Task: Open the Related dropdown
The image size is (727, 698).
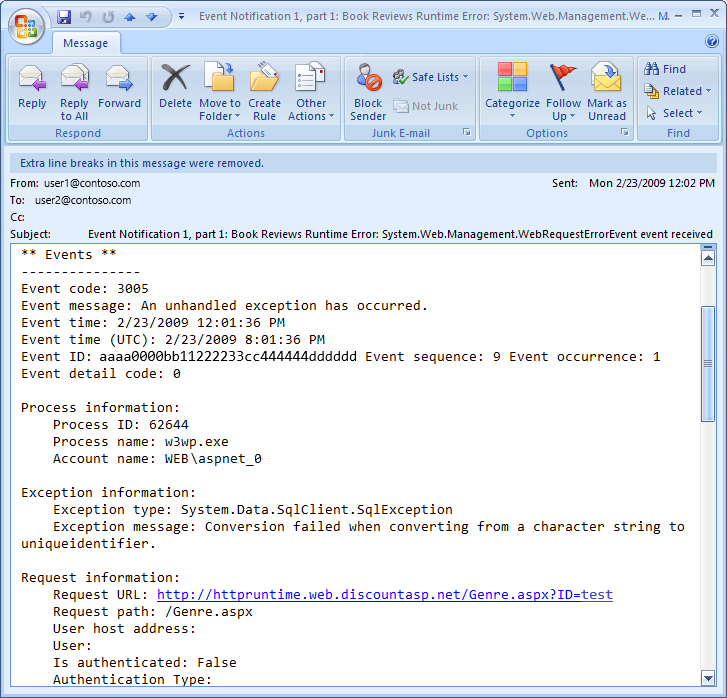Action: (677, 91)
